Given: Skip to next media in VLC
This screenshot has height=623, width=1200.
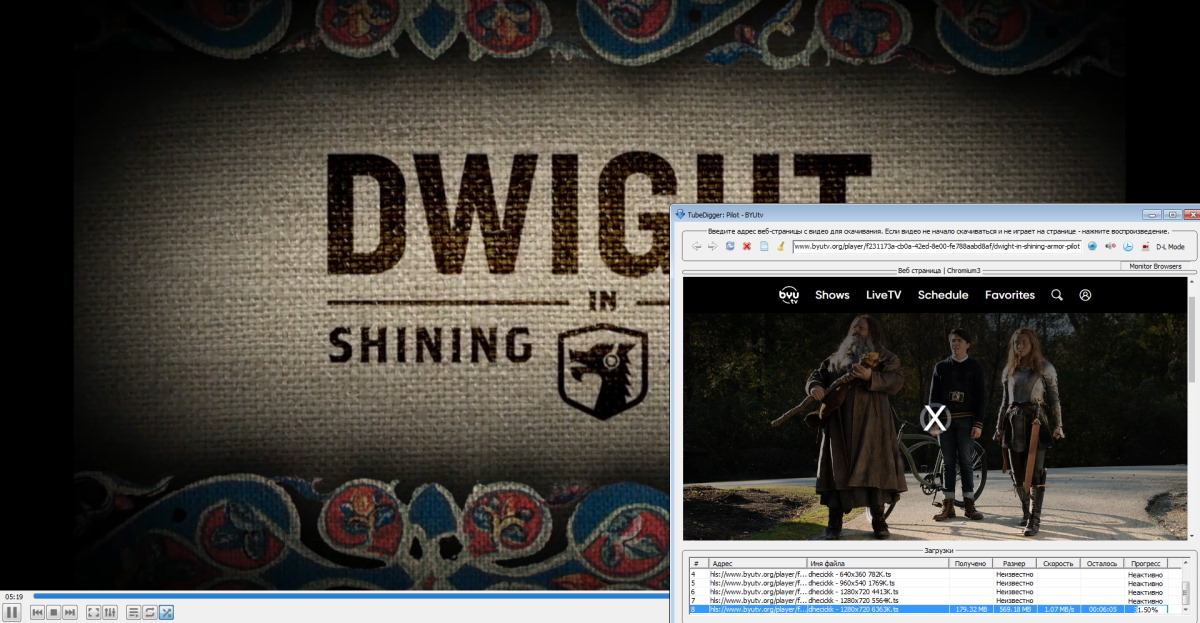Looking at the screenshot, I should pos(70,612).
